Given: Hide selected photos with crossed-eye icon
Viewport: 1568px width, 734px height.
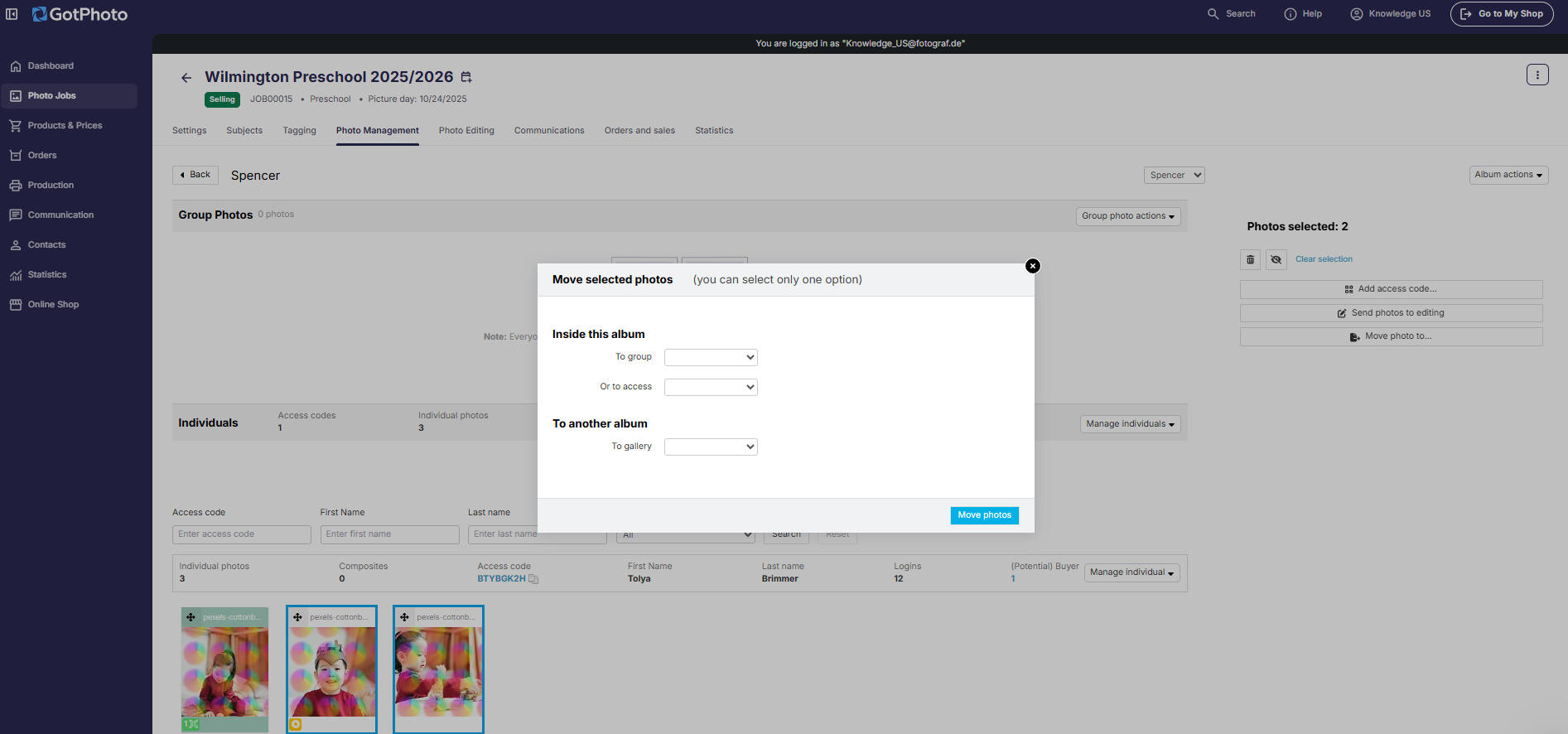Looking at the screenshot, I should 1276,259.
